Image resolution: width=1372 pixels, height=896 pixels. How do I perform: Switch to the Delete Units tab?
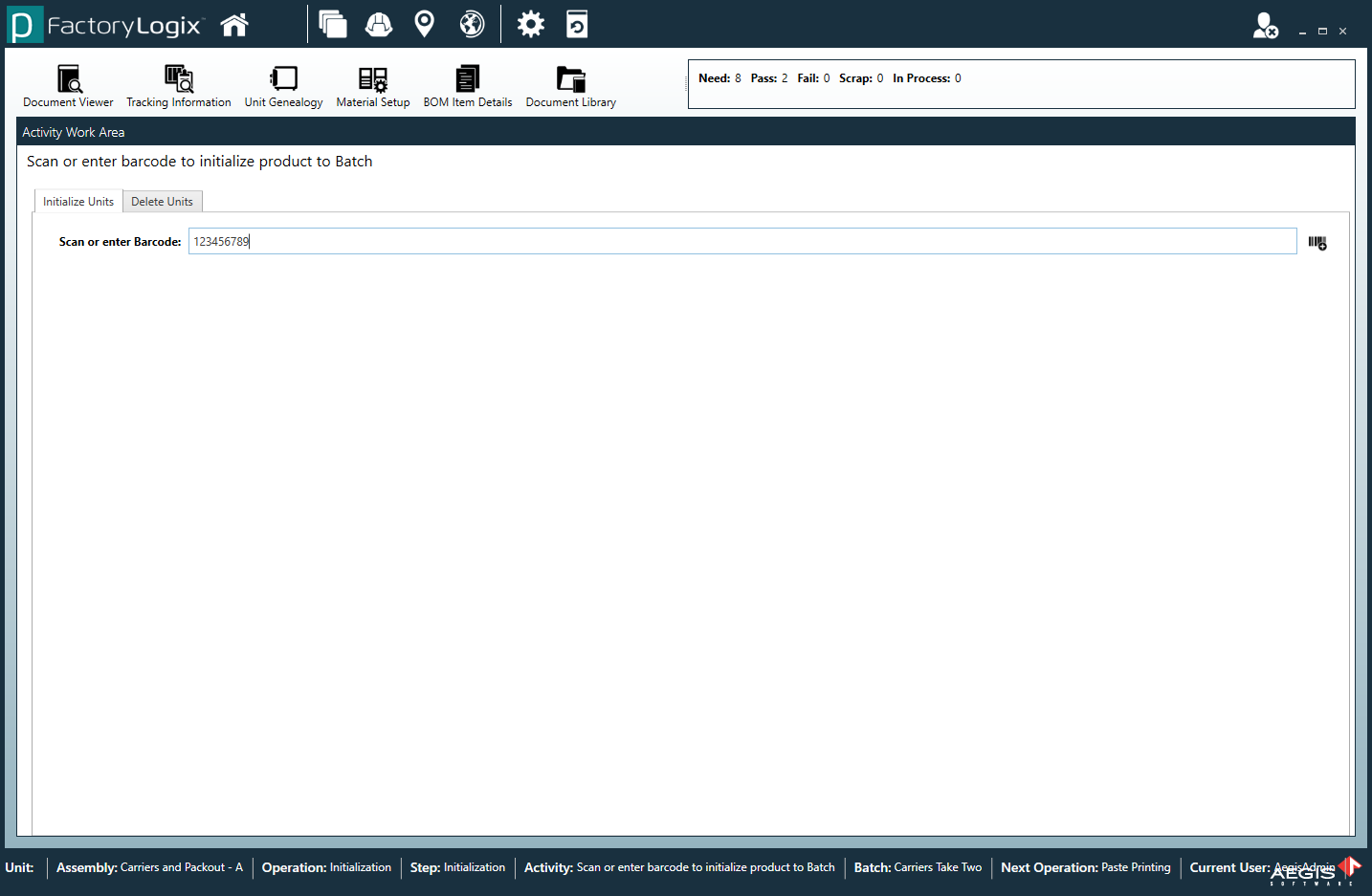click(162, 202)
